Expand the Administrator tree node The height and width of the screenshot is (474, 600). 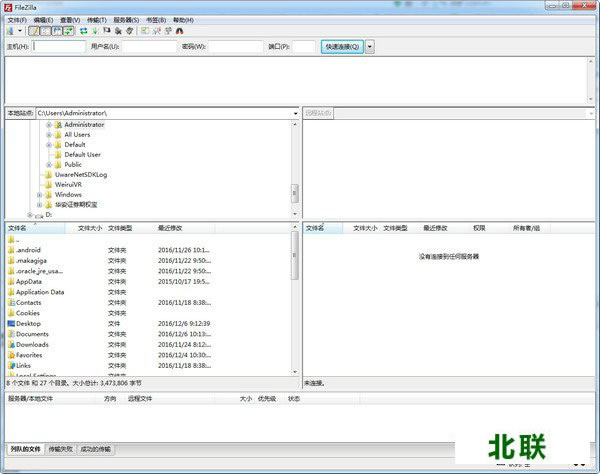tap(49, 125)
